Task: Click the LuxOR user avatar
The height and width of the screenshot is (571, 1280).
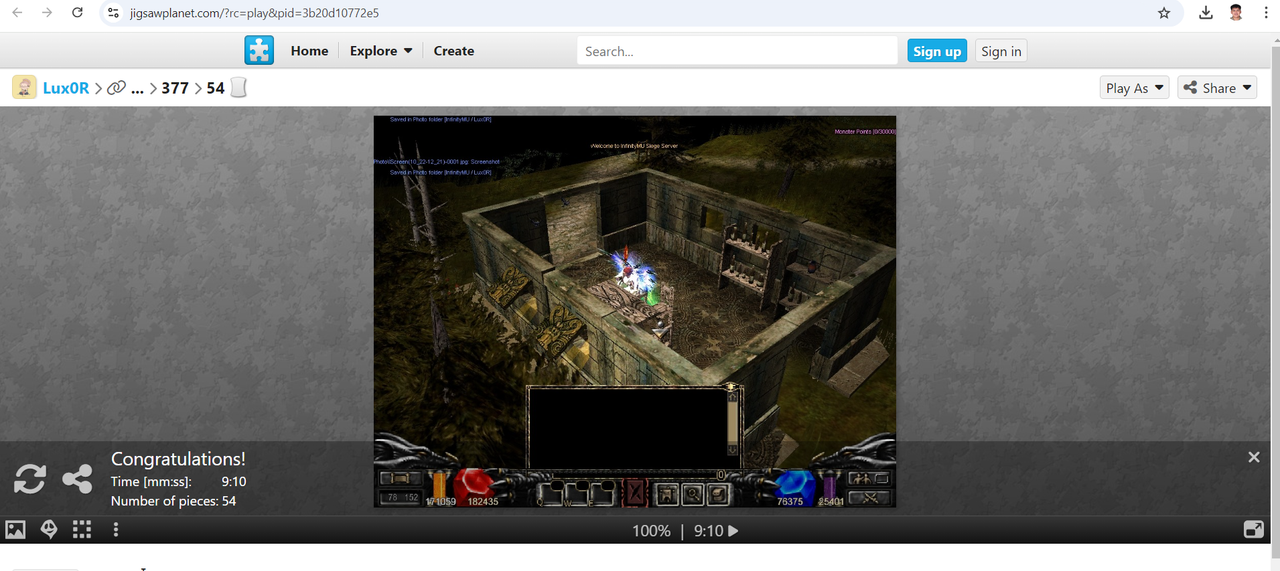Action: (x=24, y=87)
